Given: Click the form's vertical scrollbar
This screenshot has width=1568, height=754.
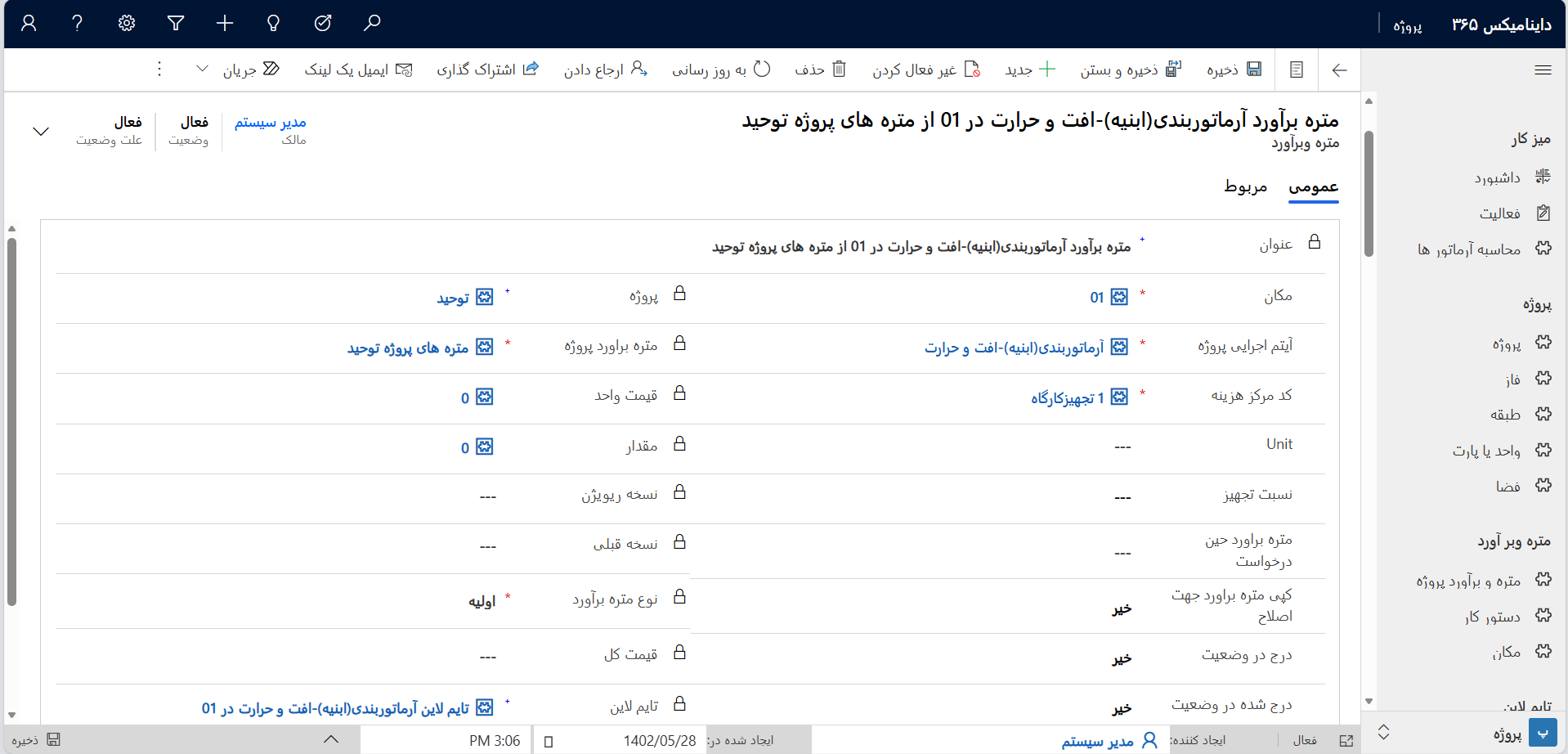Looking at the screenshot, I should point(11,421).
